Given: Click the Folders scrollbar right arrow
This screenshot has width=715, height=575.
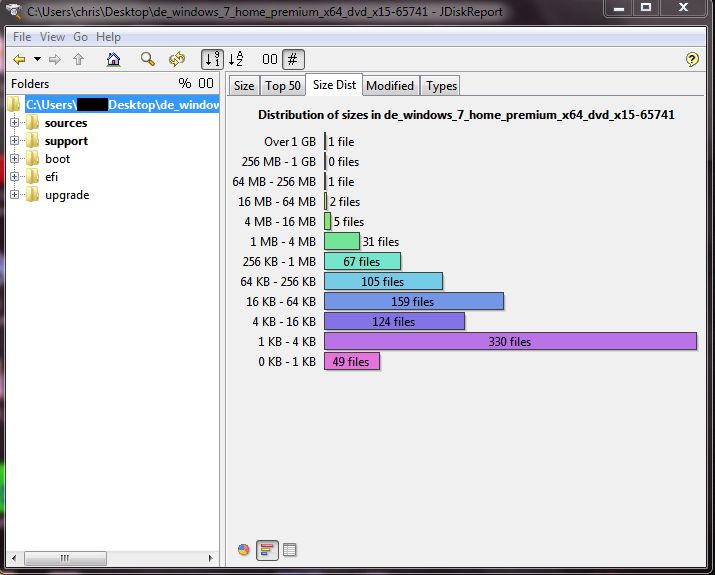Looking at the screenshot, I should click(x=210, y=558).
